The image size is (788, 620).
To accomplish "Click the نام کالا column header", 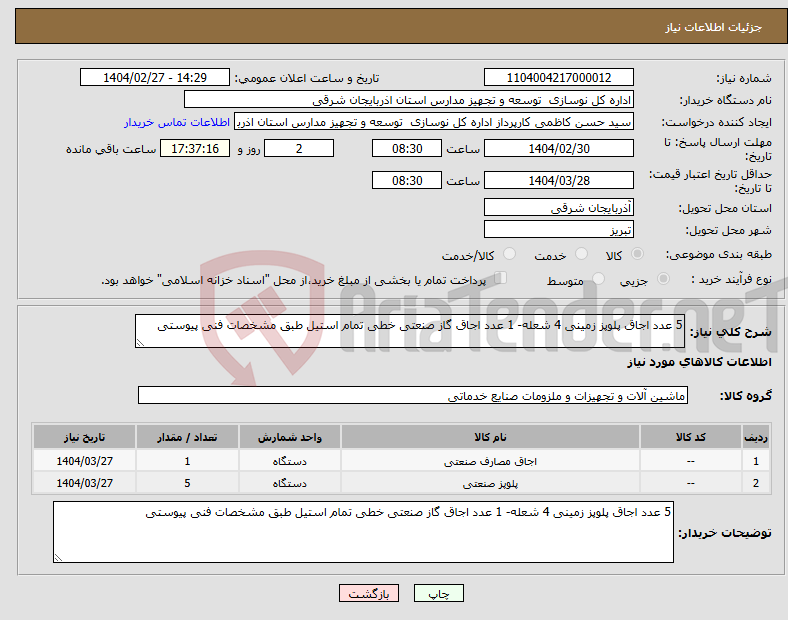I will 490,437.
